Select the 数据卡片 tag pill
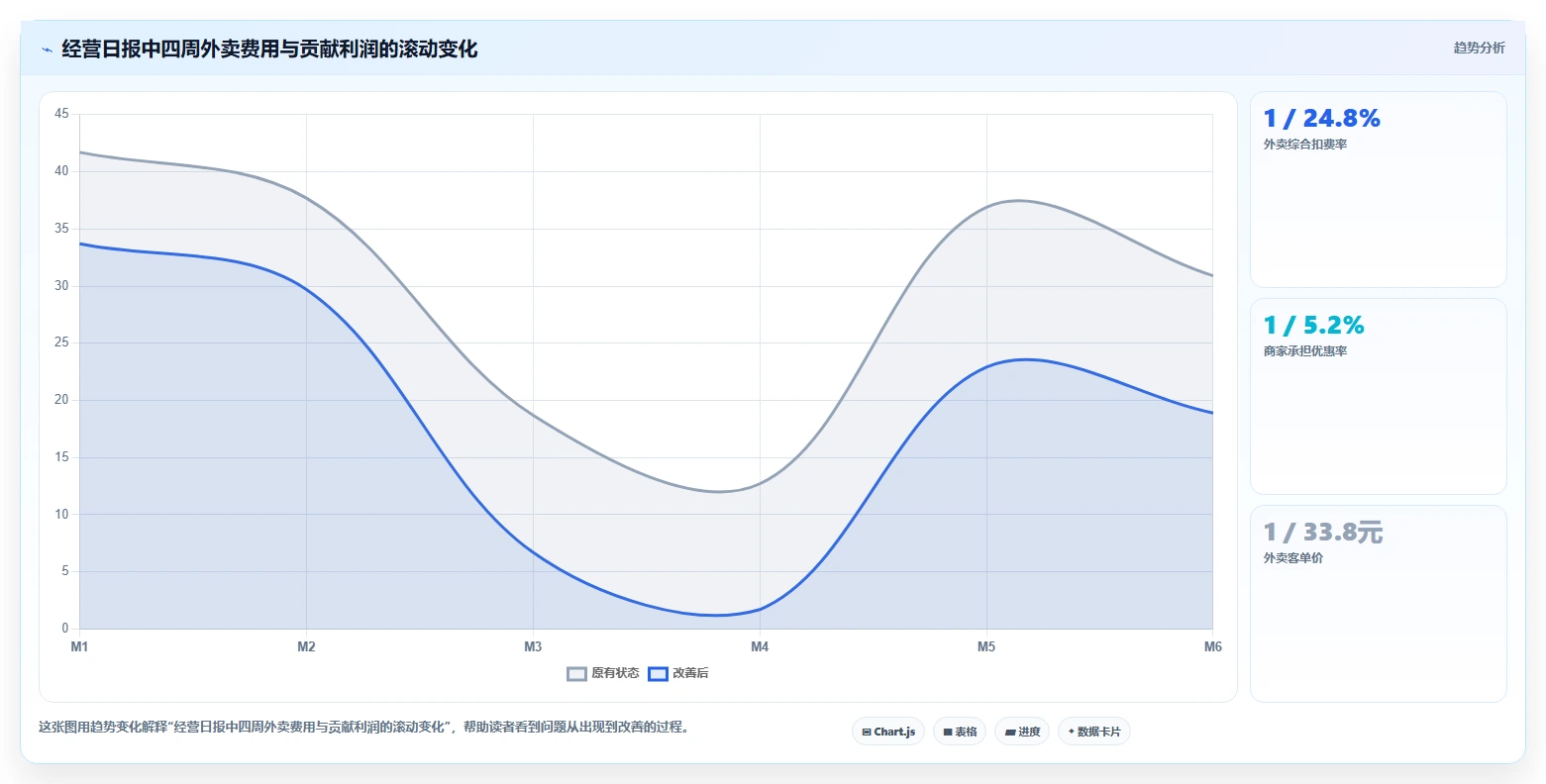The image size is (1546, 784). click(x=1094, y=732)
